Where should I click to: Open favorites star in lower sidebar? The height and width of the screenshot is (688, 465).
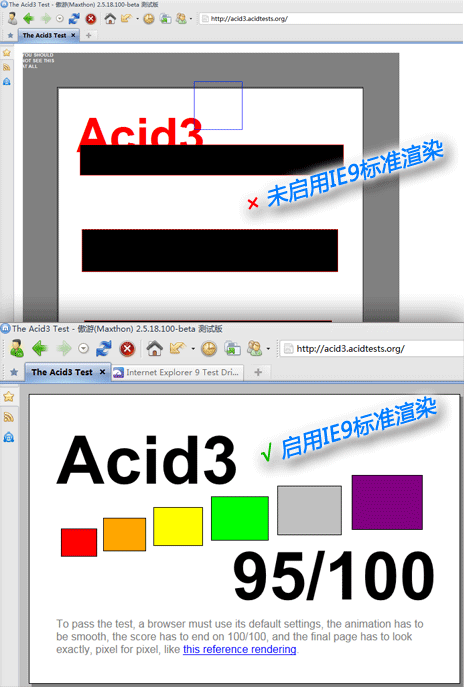pos(9,397)
